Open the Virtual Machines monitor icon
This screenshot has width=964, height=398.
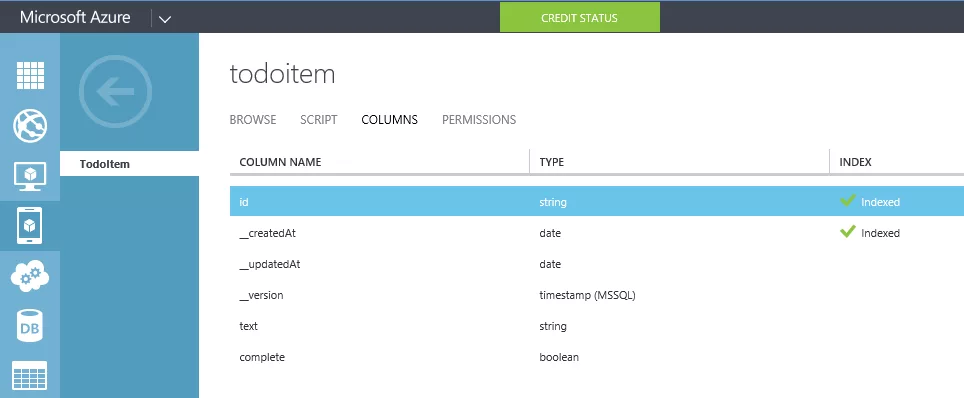(x=30, y=177)
